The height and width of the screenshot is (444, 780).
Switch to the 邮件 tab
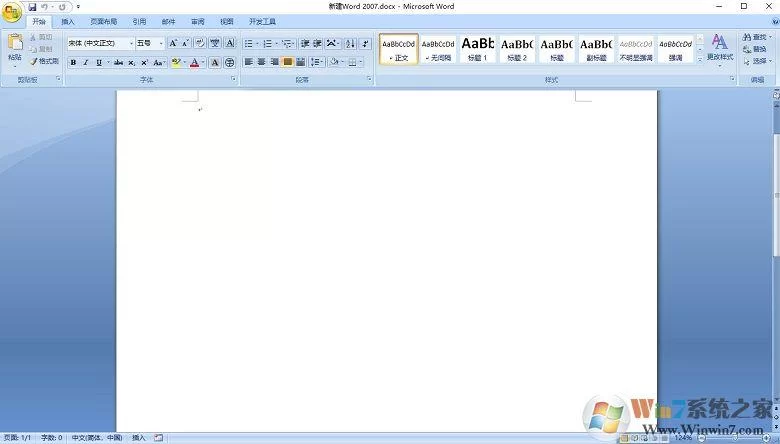click(169, 21)
